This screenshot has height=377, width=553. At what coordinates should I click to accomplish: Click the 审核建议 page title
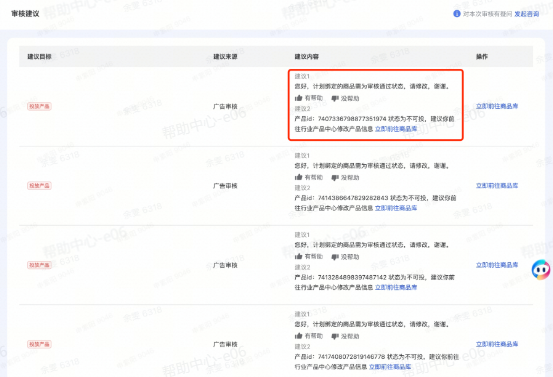[25, 14]
